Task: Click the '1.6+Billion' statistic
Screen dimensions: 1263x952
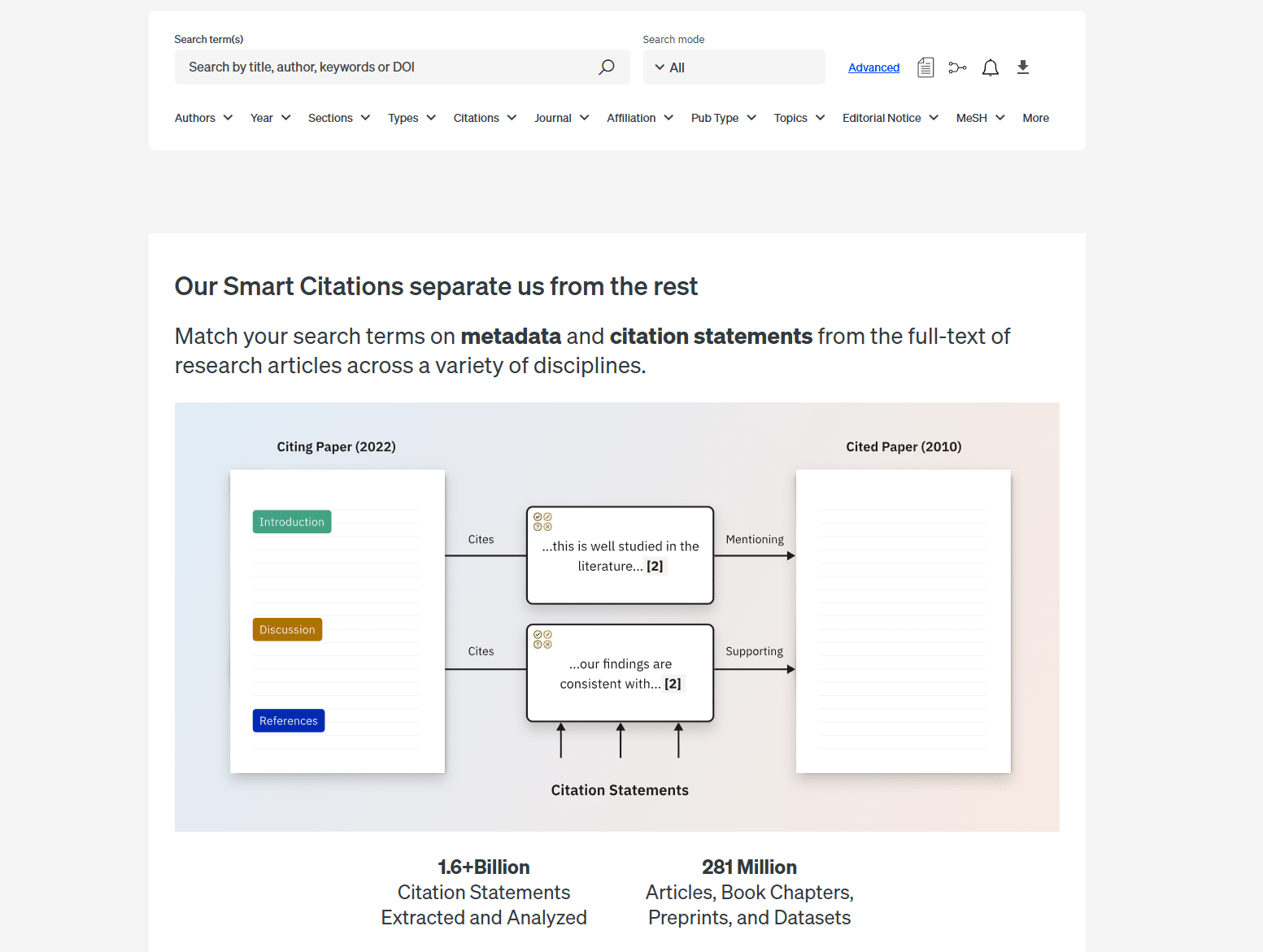Action: coord(484,867)
